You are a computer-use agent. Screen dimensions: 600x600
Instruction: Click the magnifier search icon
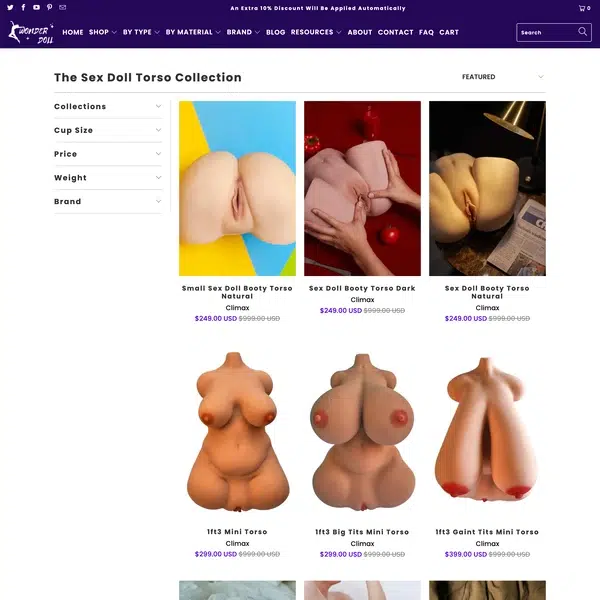click(x=582, y=32)
